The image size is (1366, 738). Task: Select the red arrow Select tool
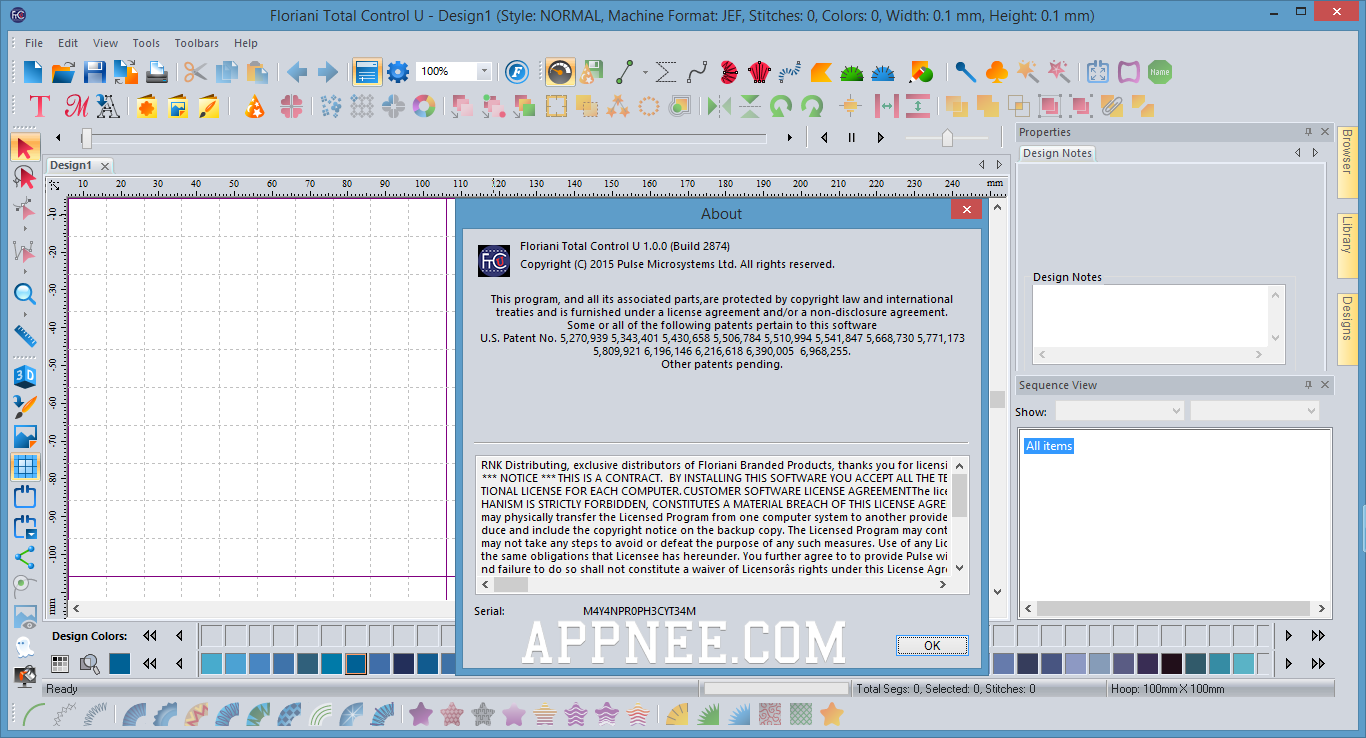tap(25, 148)
